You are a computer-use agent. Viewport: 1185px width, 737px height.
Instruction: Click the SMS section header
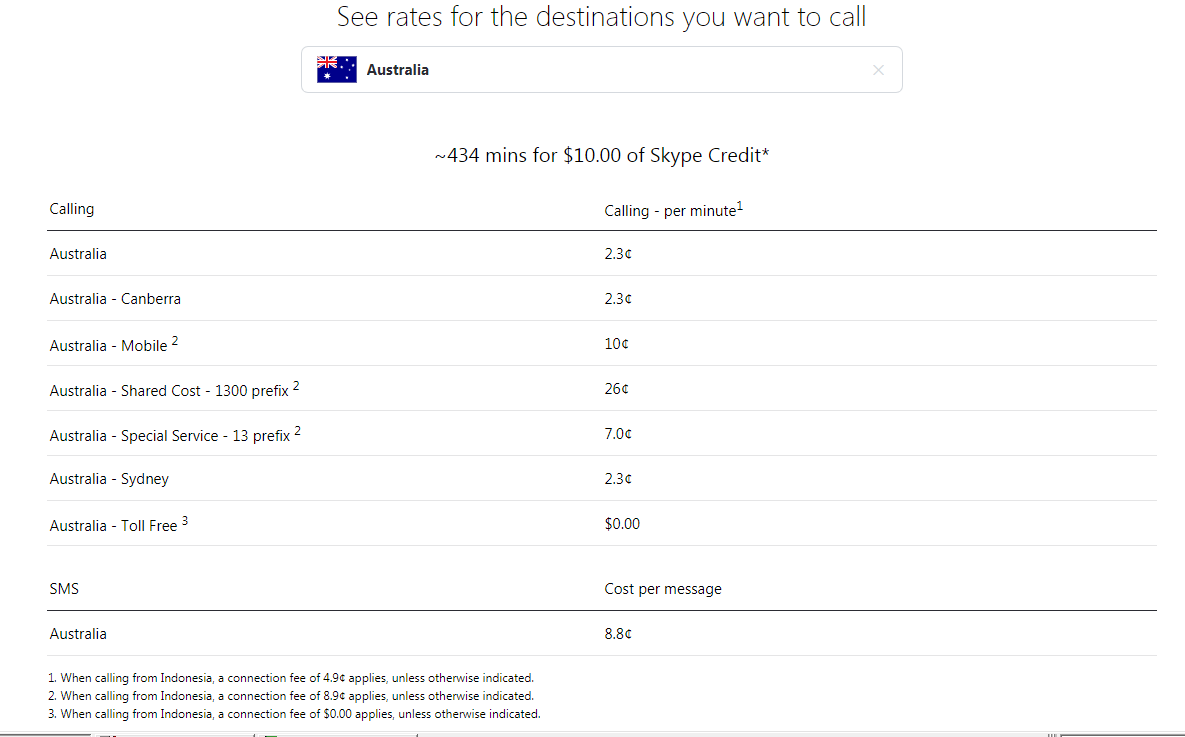tap(64, 589)
